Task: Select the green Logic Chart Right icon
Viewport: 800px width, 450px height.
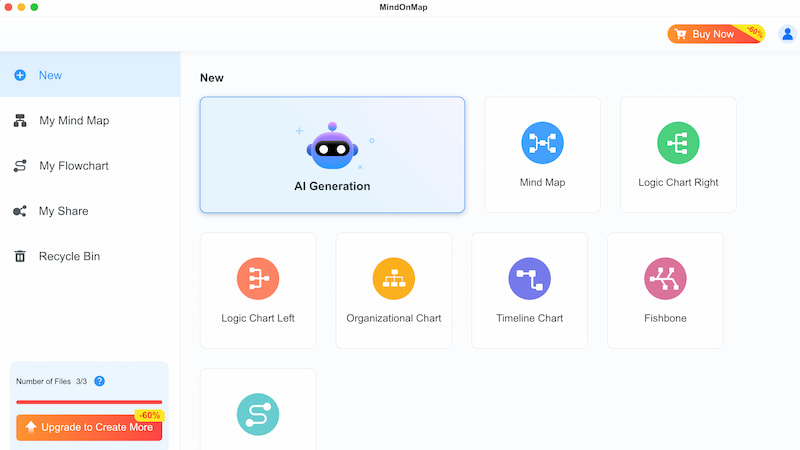Action: tap(678, 143)
